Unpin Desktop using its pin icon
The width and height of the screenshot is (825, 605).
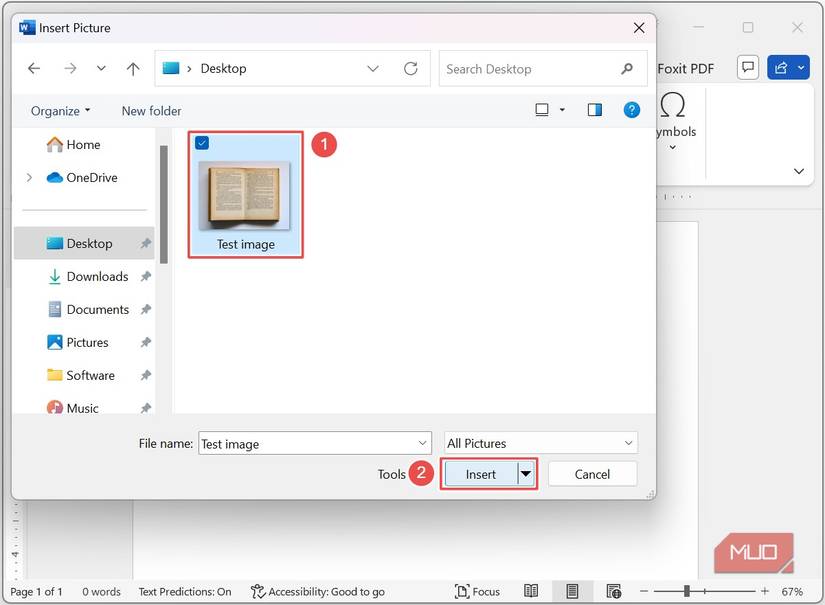click(146, 243)
